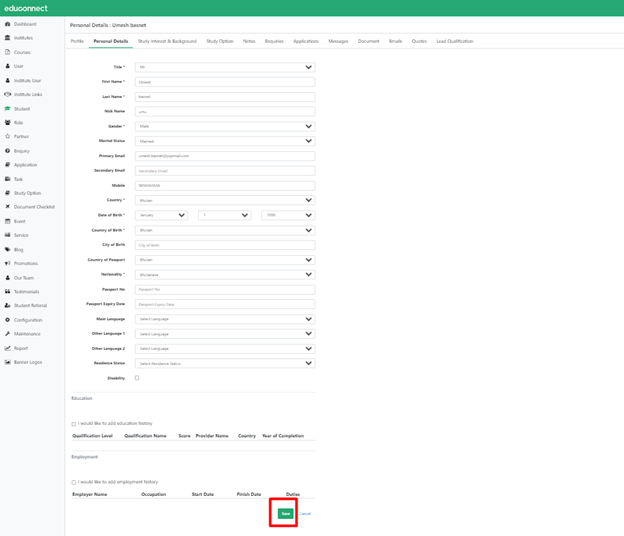
Task: Open the Country of Birth dropdown
Action: pyautogui.click(x=225, y=230)
